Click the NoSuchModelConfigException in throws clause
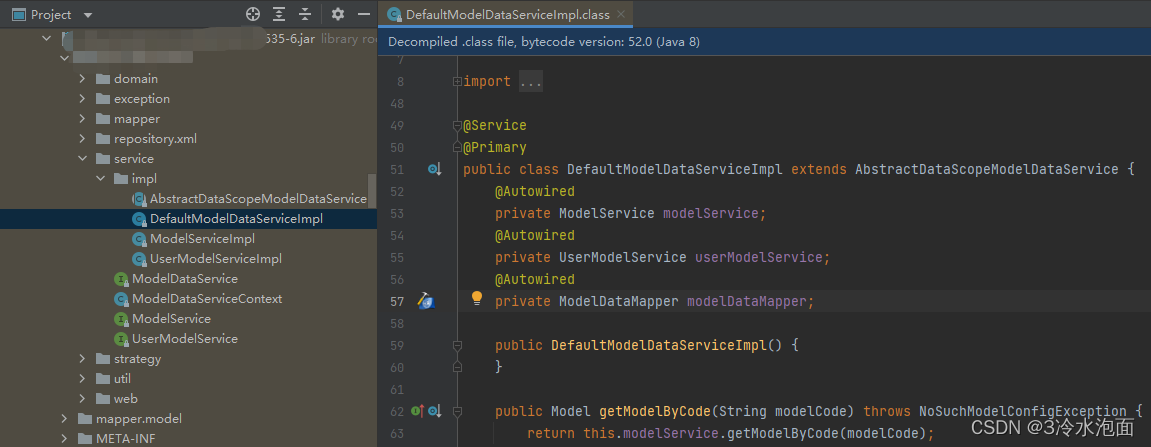The width and height of the screenshot is (1151, 447). tap(1023, 411)
